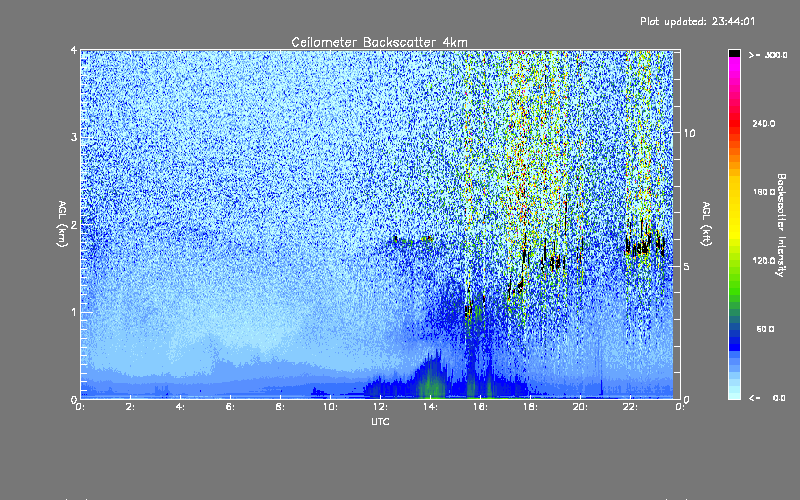Click the '120.0' colorbar value

point(764,260)
